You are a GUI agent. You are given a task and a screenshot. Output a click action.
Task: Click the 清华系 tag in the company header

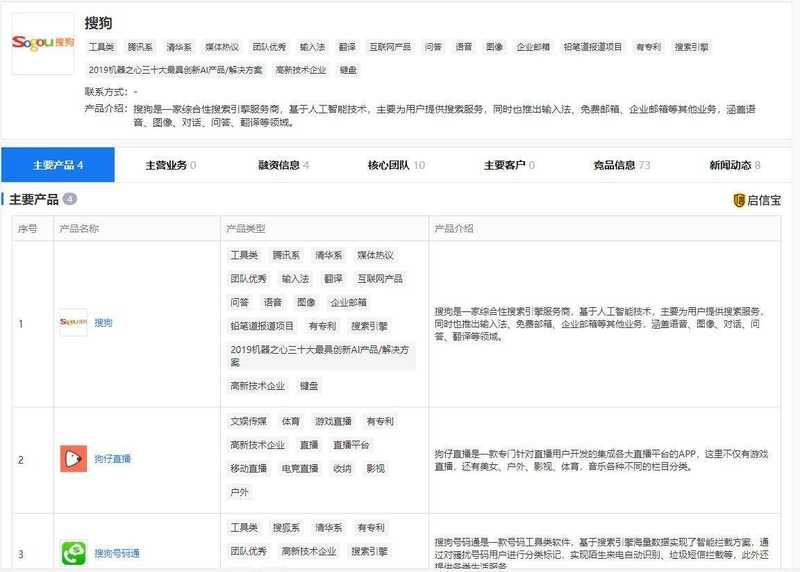coord(179,47)
